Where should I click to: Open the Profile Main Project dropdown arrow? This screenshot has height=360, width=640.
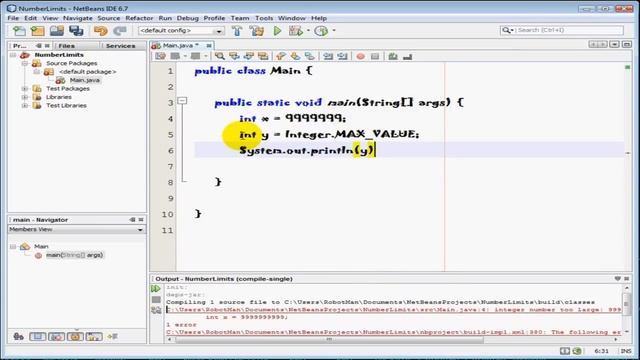click(334, 31)
